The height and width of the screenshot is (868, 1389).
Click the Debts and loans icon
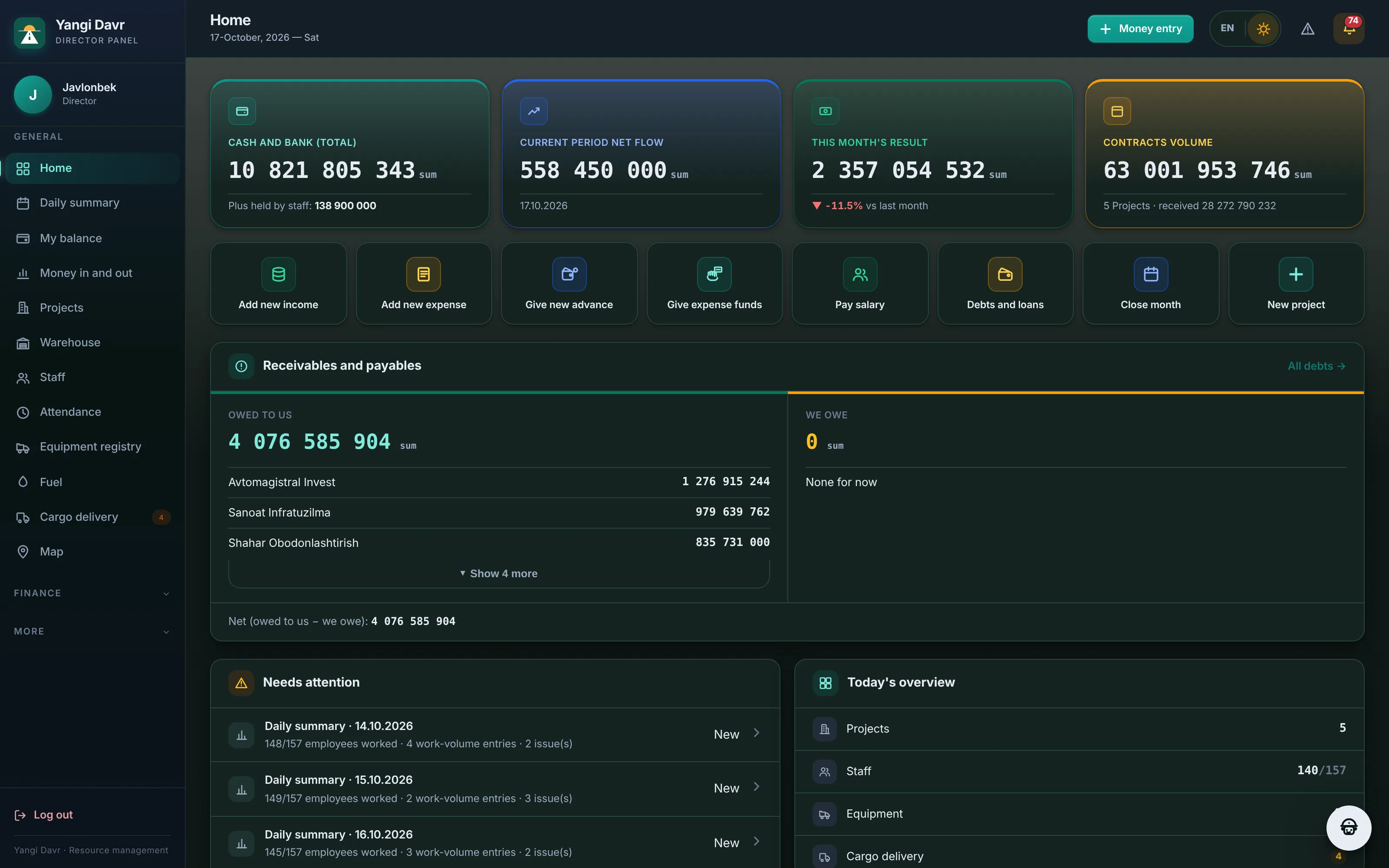click(x=1005, y=274)
